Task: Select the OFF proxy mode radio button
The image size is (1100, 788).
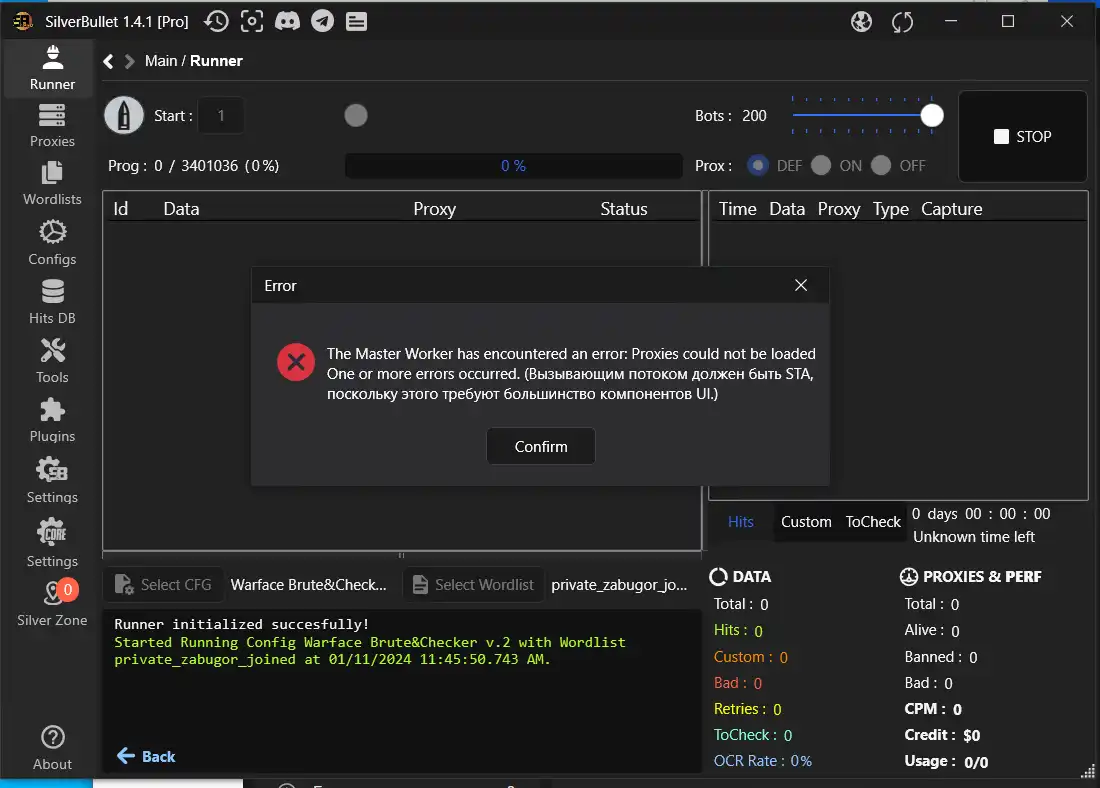Action: click(881, 166)
